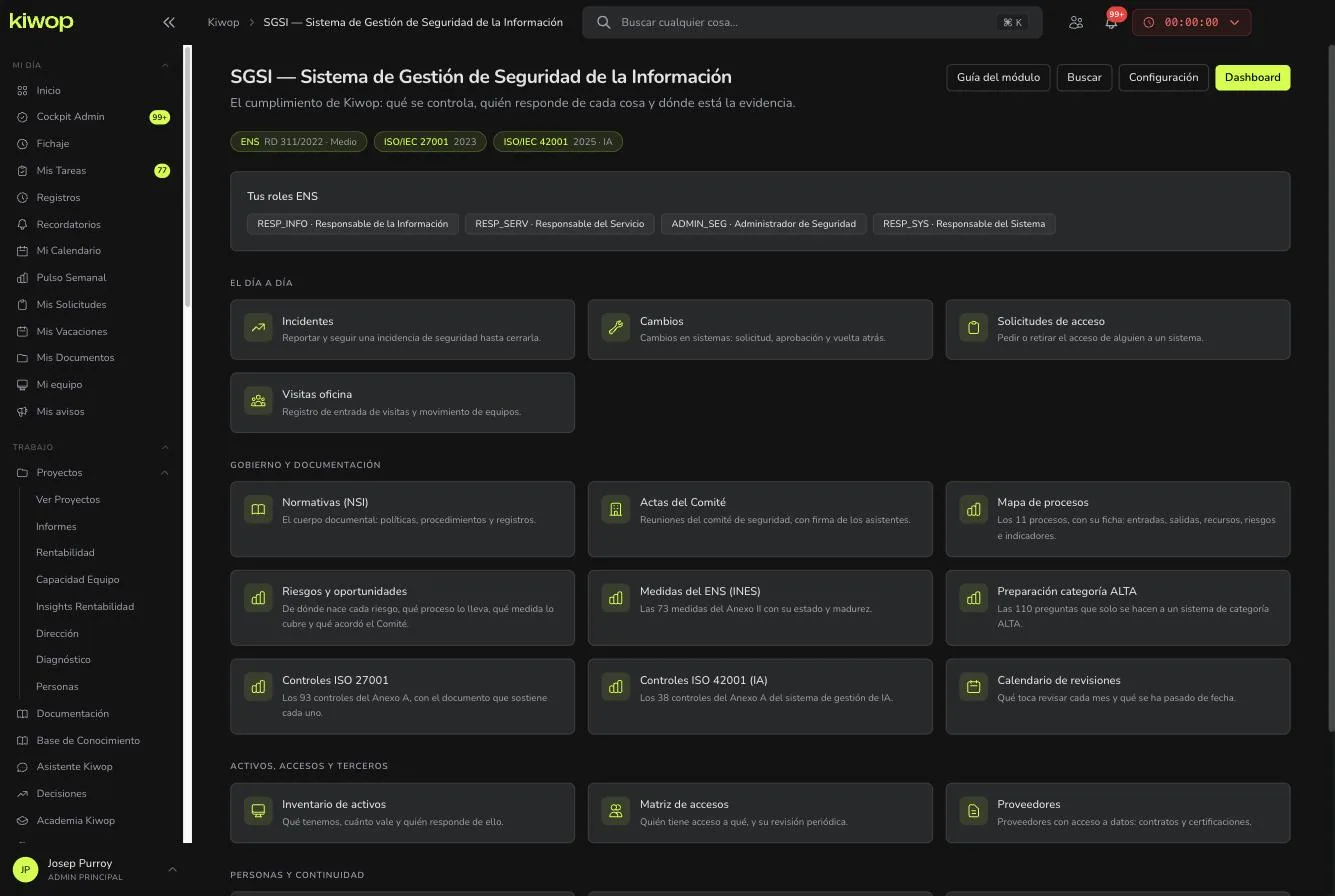
Task: Click the ISO/IEC 42001 2025 IA badge
Action: pyautogui.click(x=558, y=142)
